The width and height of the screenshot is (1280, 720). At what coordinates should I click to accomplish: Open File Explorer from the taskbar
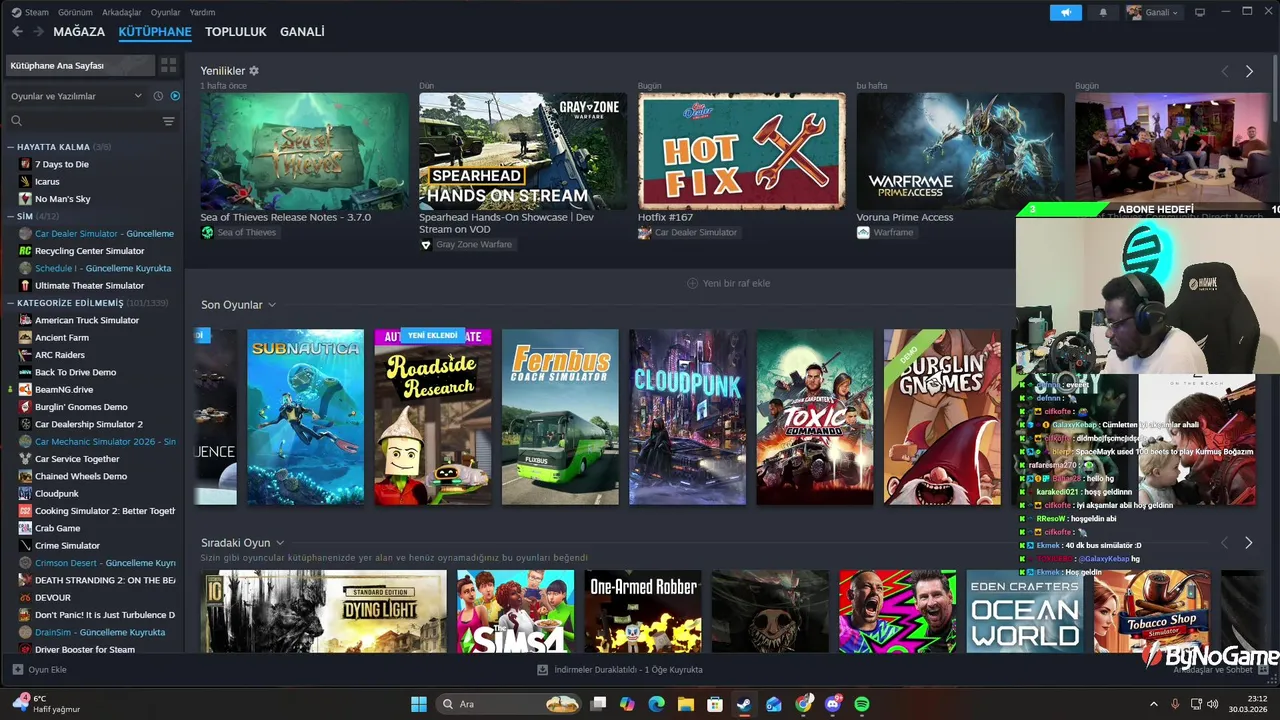point(686,704)
